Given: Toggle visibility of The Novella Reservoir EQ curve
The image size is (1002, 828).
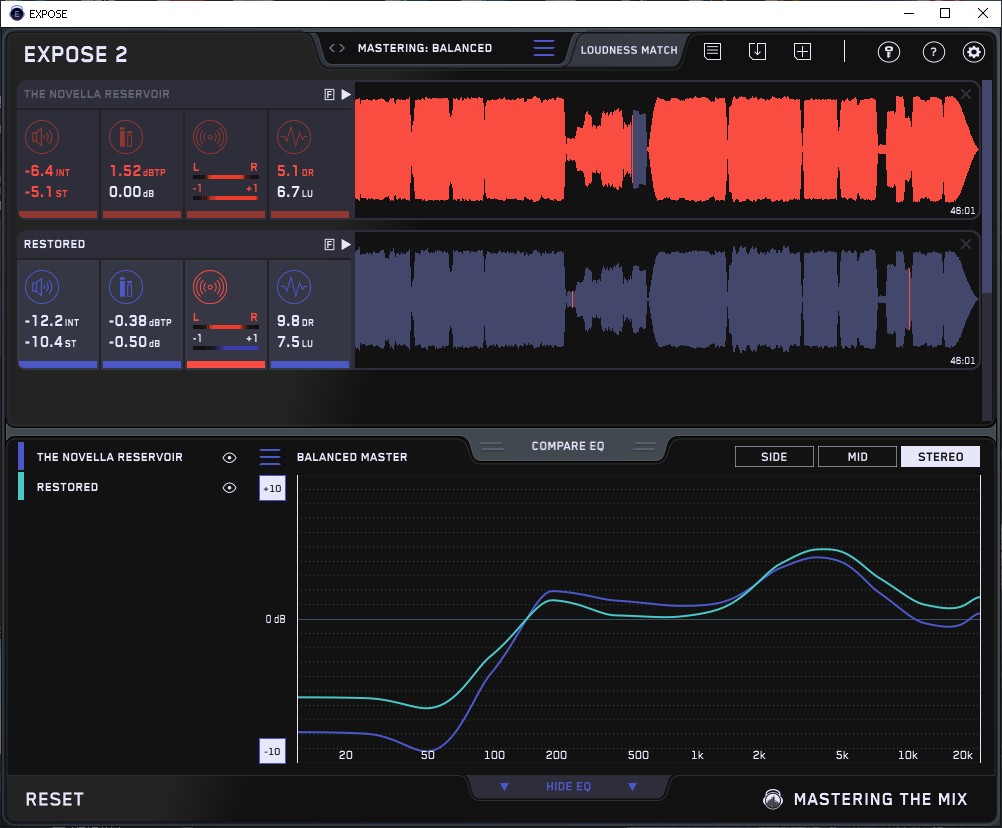Looking at the screenshot, I should pyautogui.click(x=229, y=457).
